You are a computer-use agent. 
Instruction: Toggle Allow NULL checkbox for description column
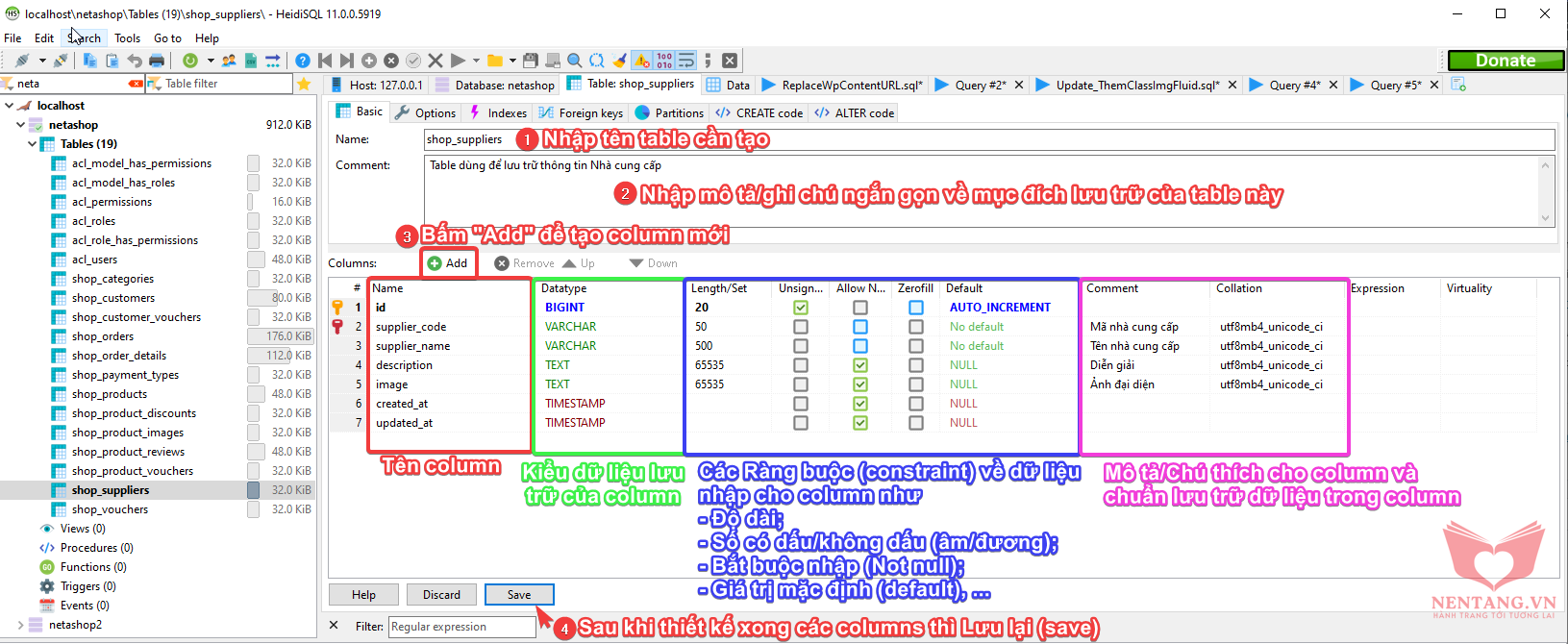(x=860, y=365)
